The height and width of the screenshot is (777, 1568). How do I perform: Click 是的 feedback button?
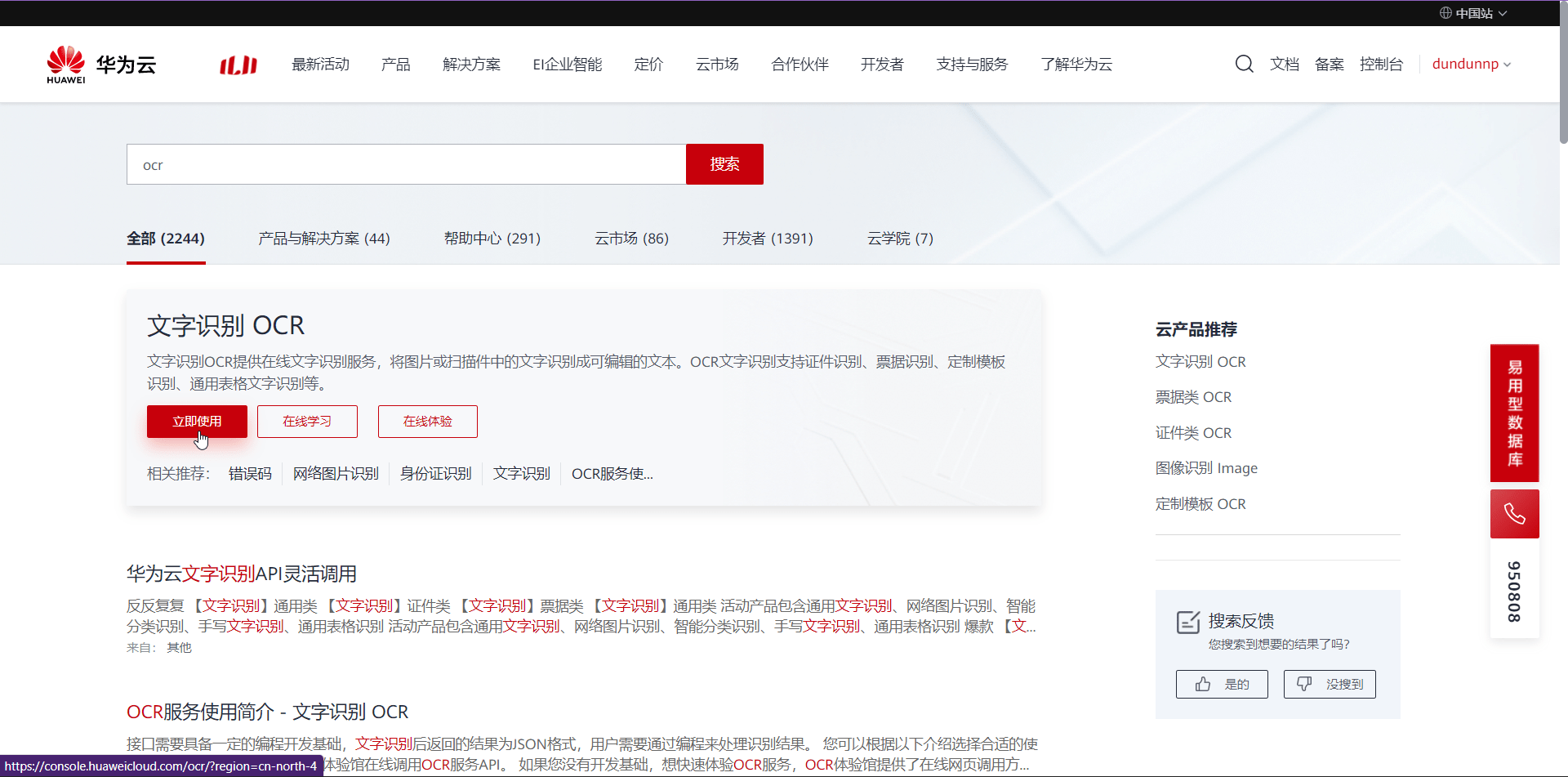pos(1222,685)
